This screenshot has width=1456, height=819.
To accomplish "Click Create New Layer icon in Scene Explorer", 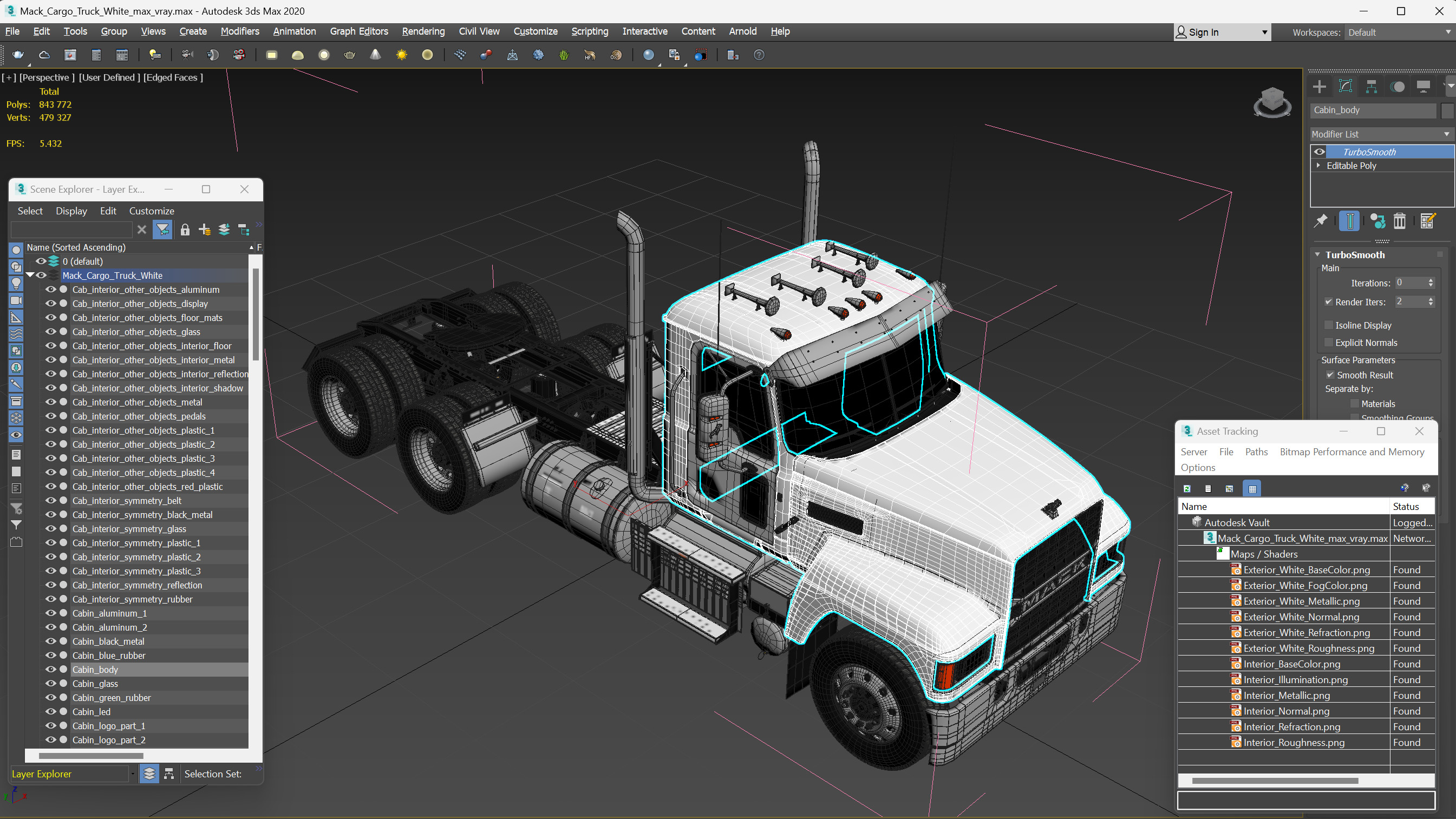I will click(205, 230).
